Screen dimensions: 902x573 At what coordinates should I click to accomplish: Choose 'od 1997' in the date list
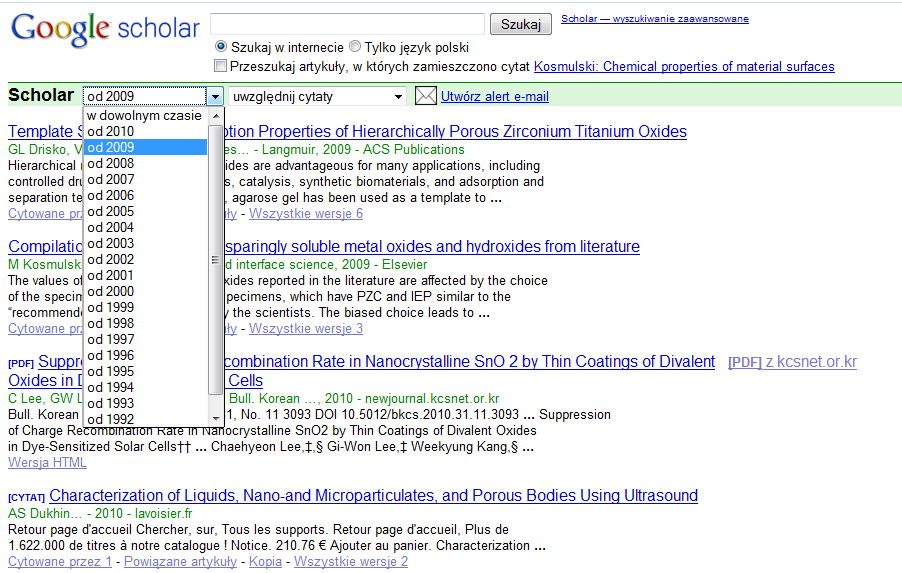point(146,339)
